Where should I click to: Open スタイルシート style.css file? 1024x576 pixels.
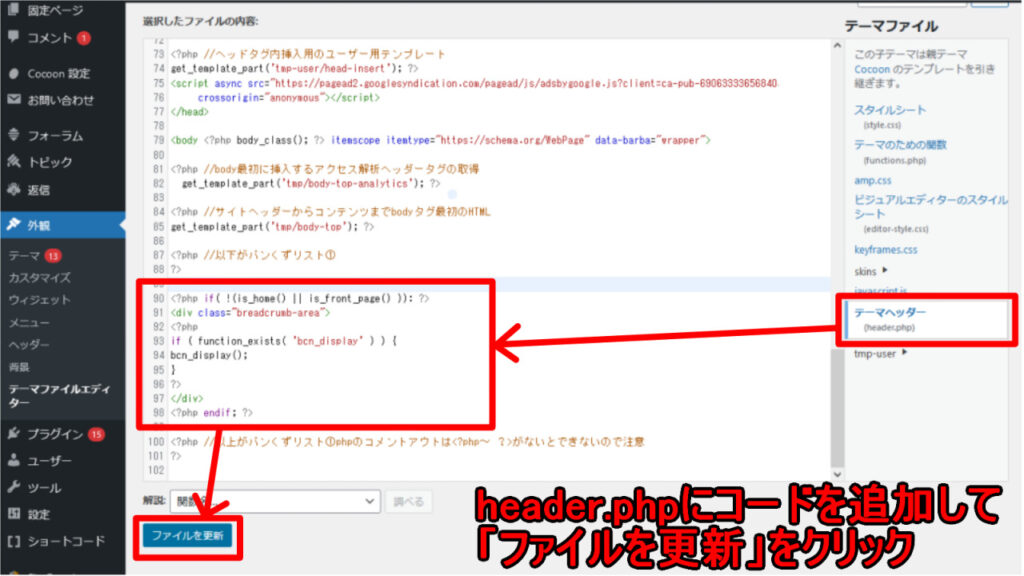pos(889,110)
